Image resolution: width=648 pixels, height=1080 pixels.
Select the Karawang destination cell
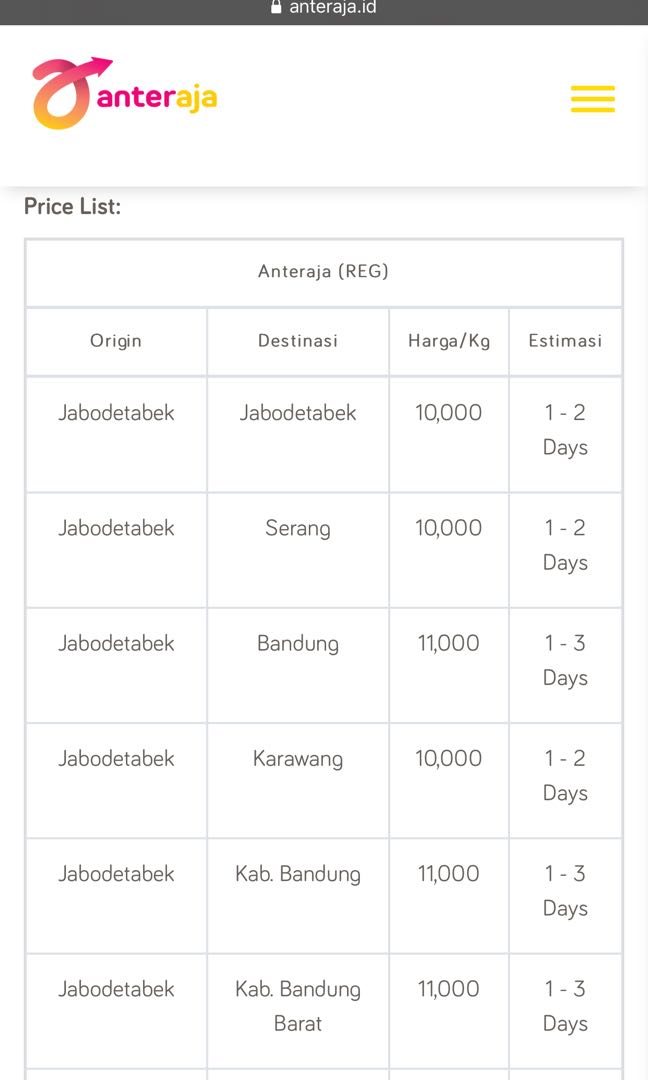298,759
